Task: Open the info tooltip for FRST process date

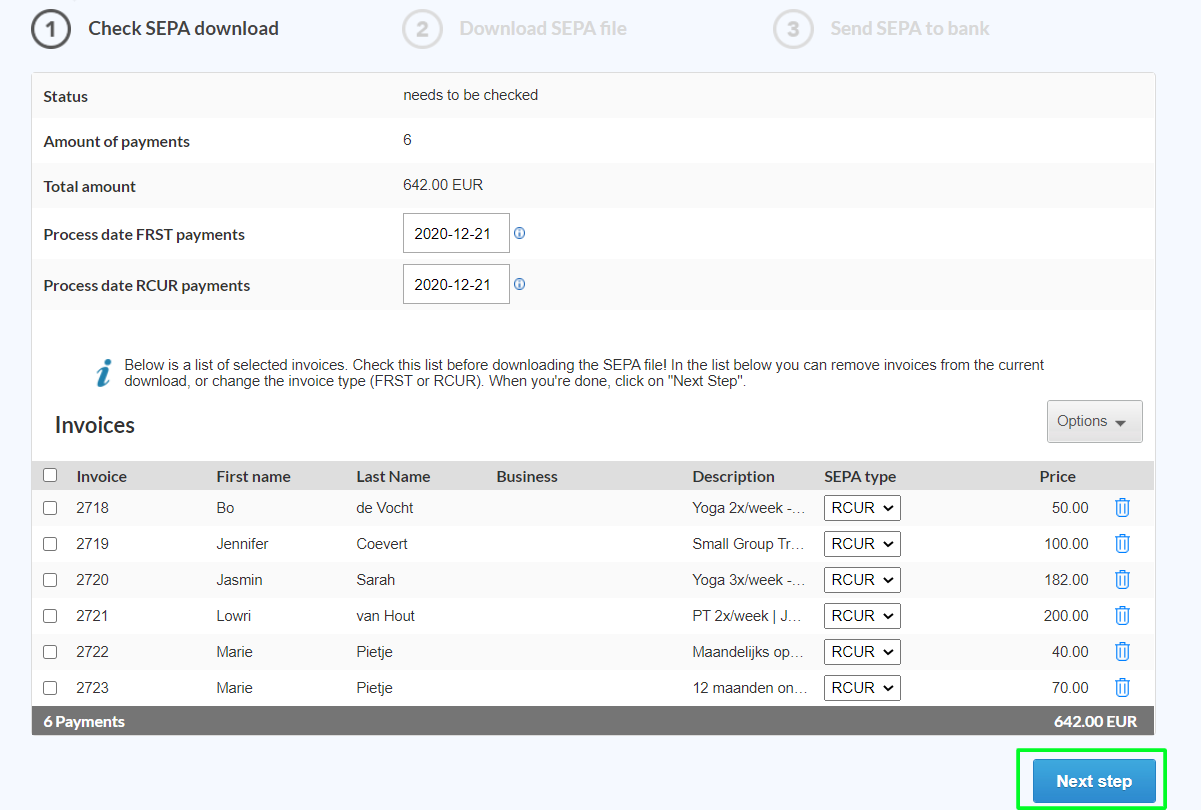Action: pos(519,233)
